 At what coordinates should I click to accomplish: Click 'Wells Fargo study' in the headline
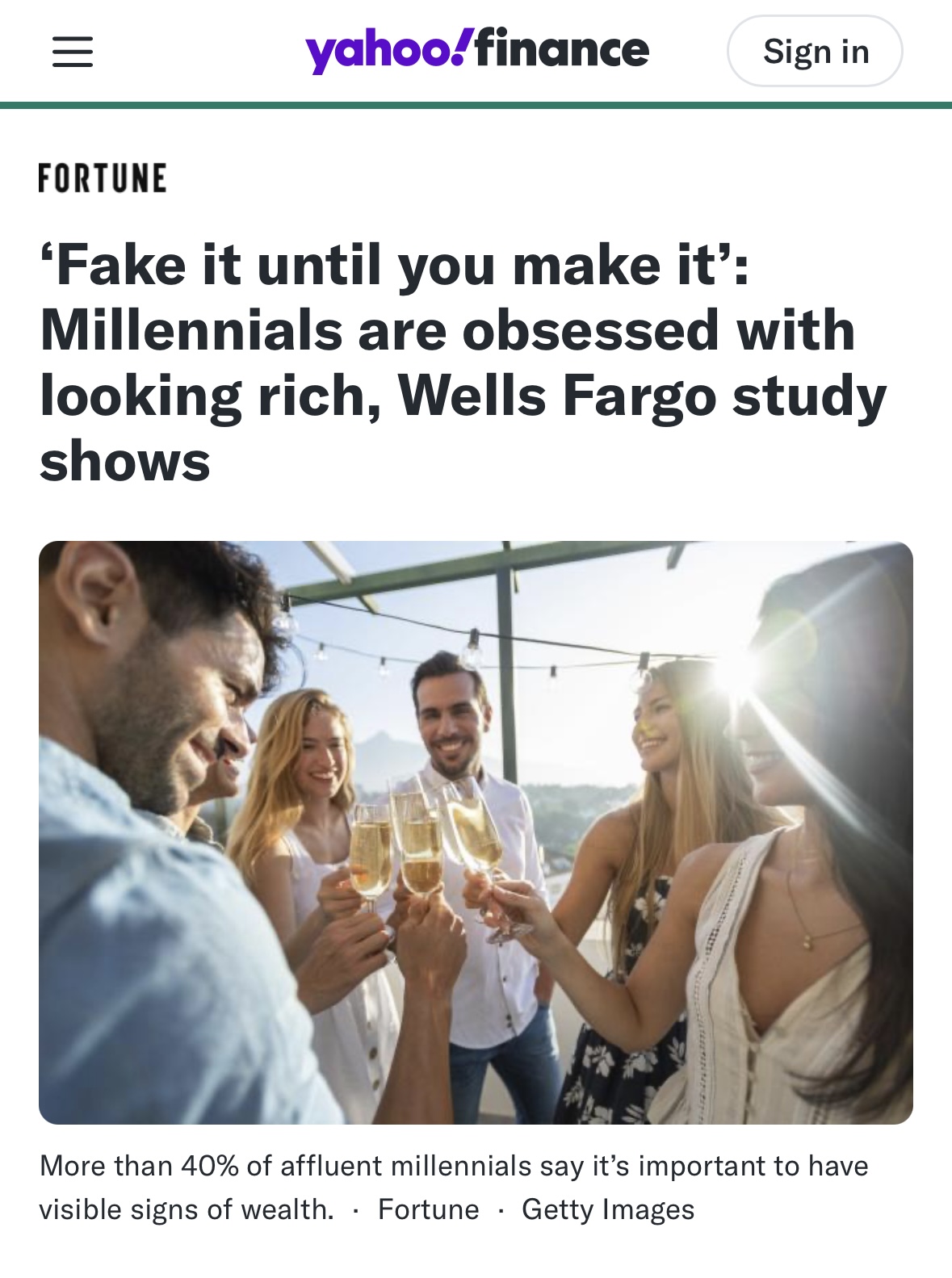(x=642, y=396)
